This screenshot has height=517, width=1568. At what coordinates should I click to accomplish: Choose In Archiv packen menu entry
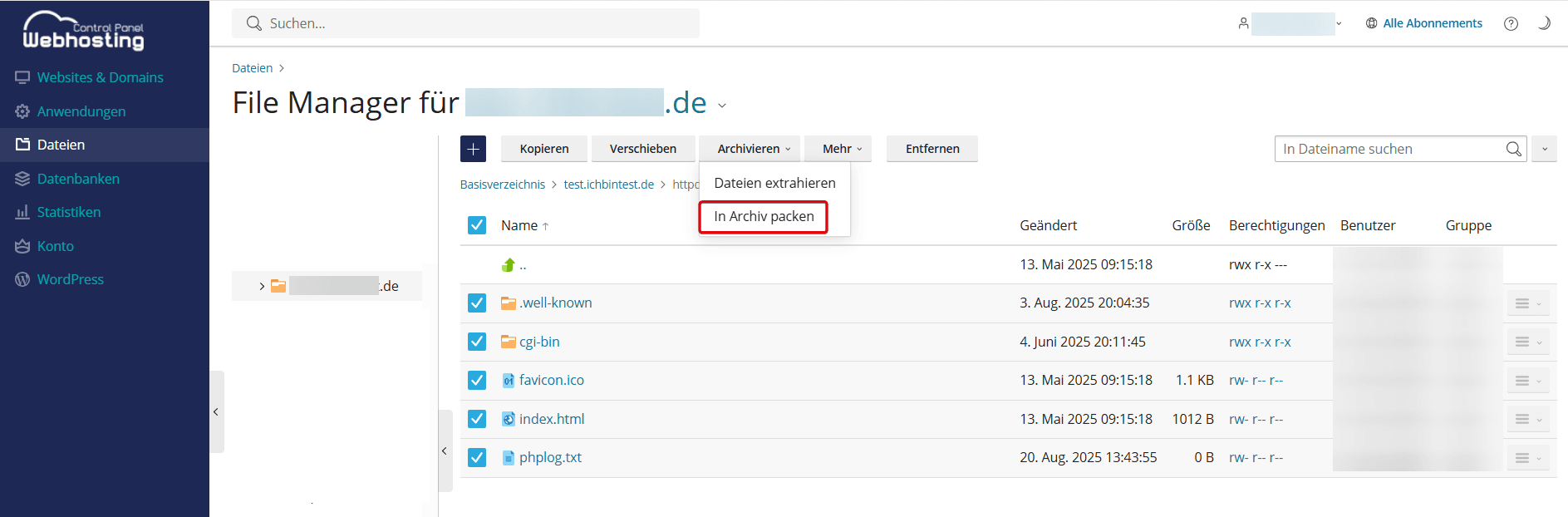point(764,216)
